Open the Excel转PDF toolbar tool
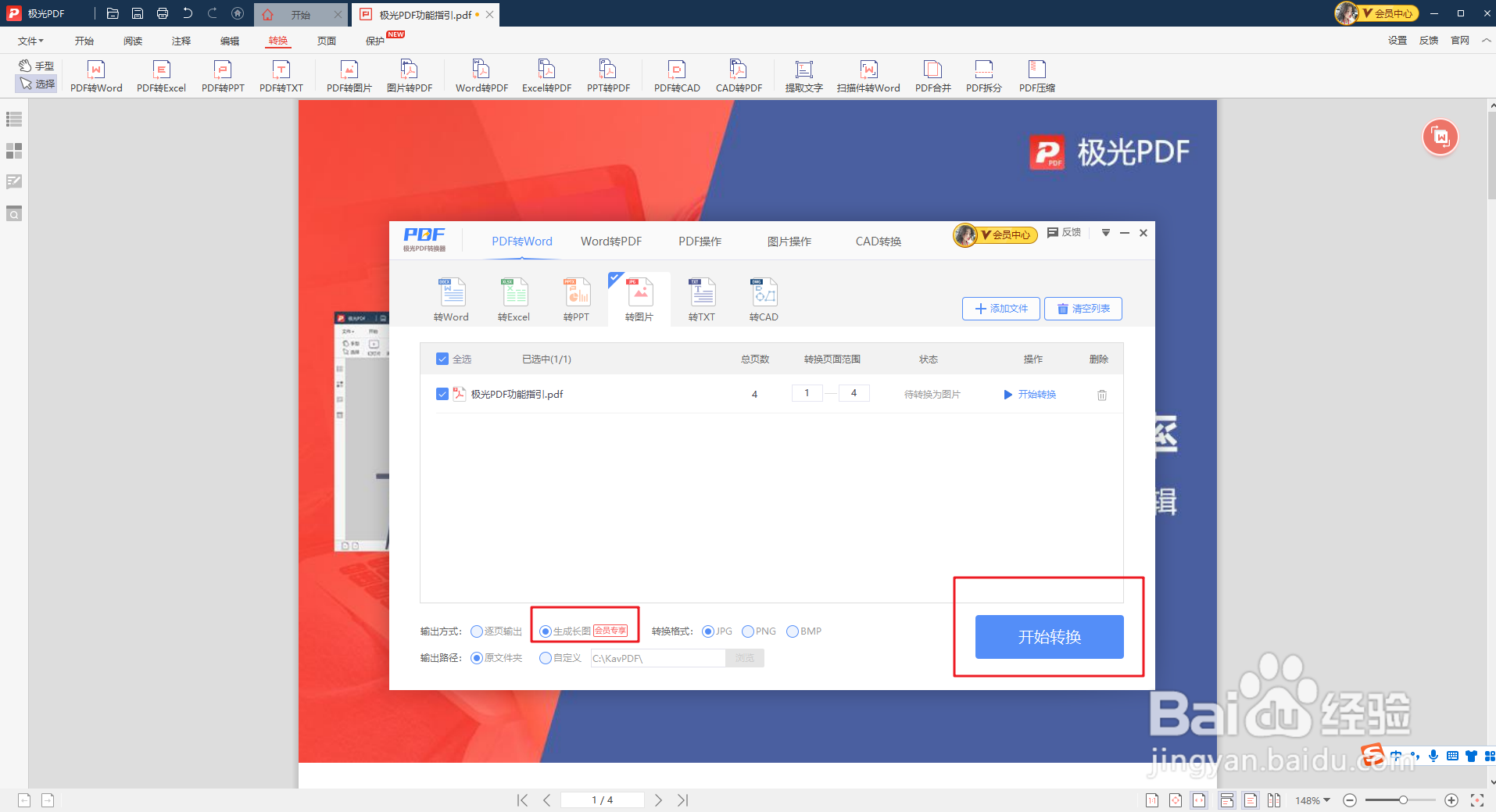1496x812 pixels. (x=546, y=77)
